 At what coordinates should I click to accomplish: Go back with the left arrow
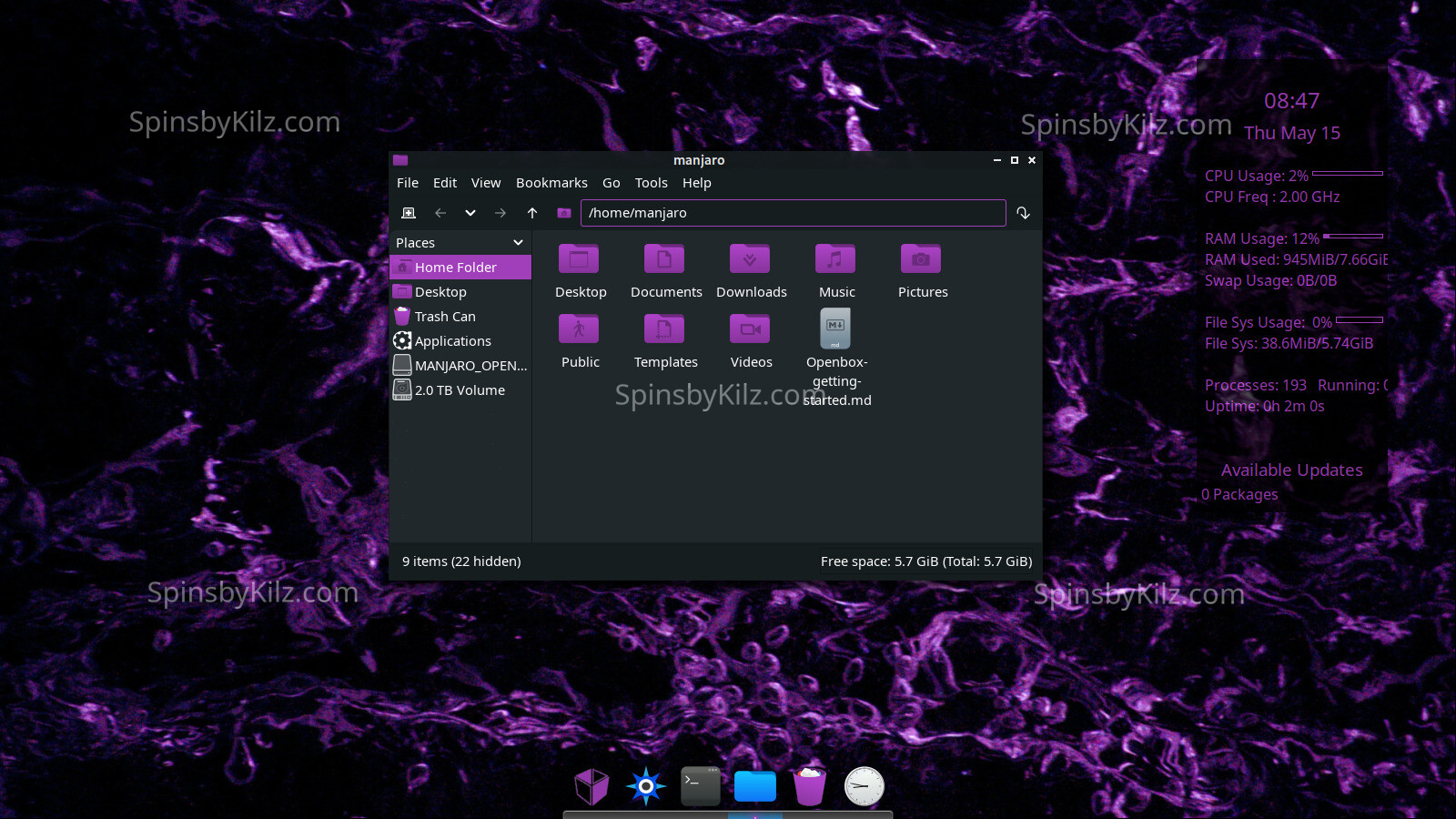440,213
